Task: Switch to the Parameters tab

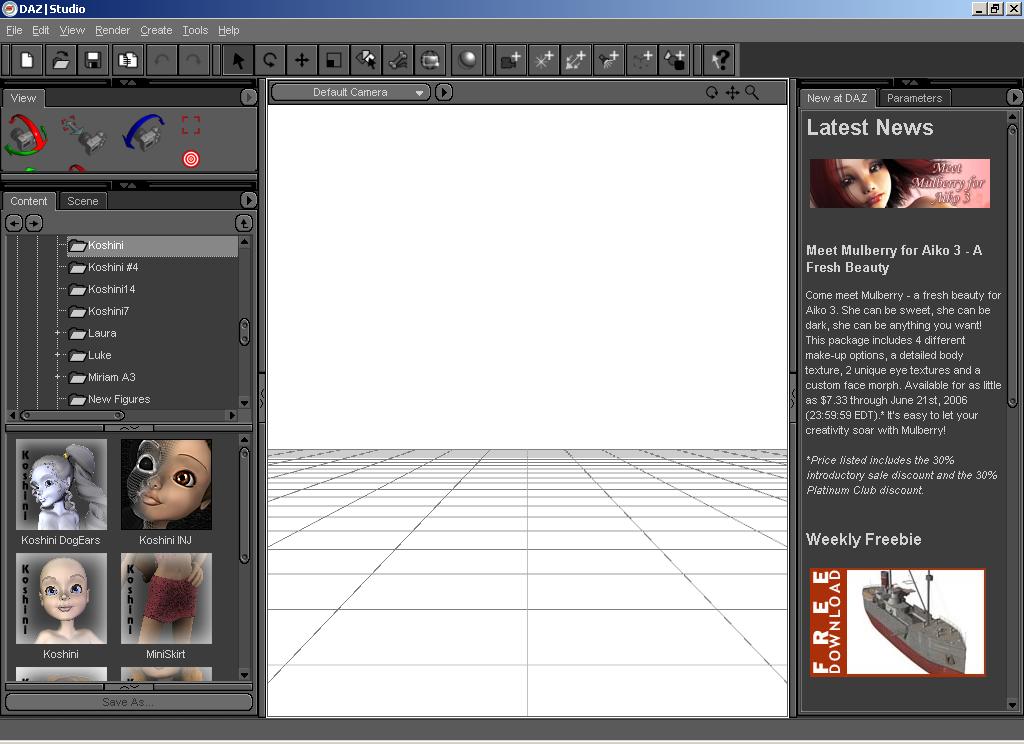Action: coord(914,98)
